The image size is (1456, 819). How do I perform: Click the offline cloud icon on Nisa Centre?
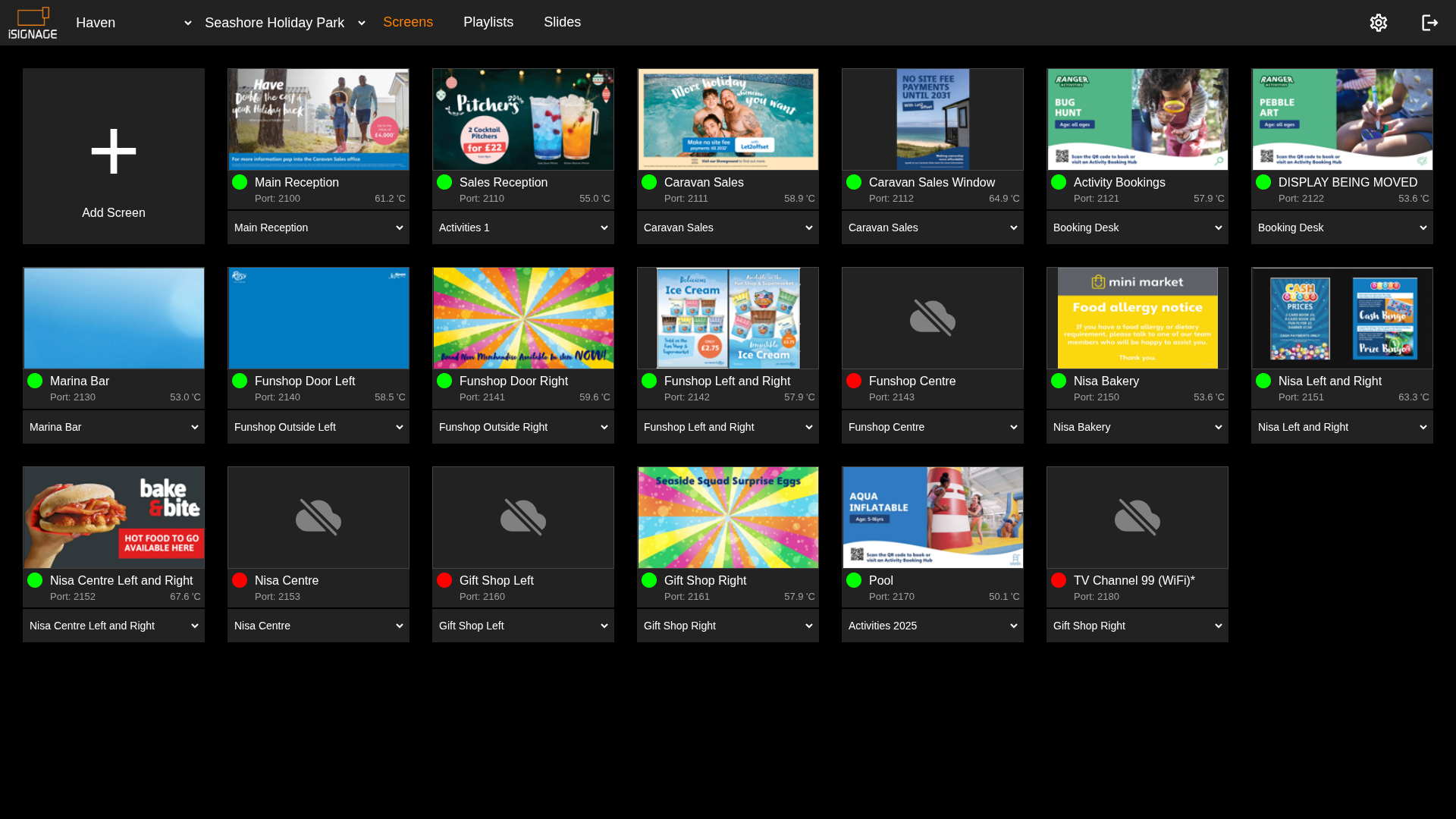[318, 517]
